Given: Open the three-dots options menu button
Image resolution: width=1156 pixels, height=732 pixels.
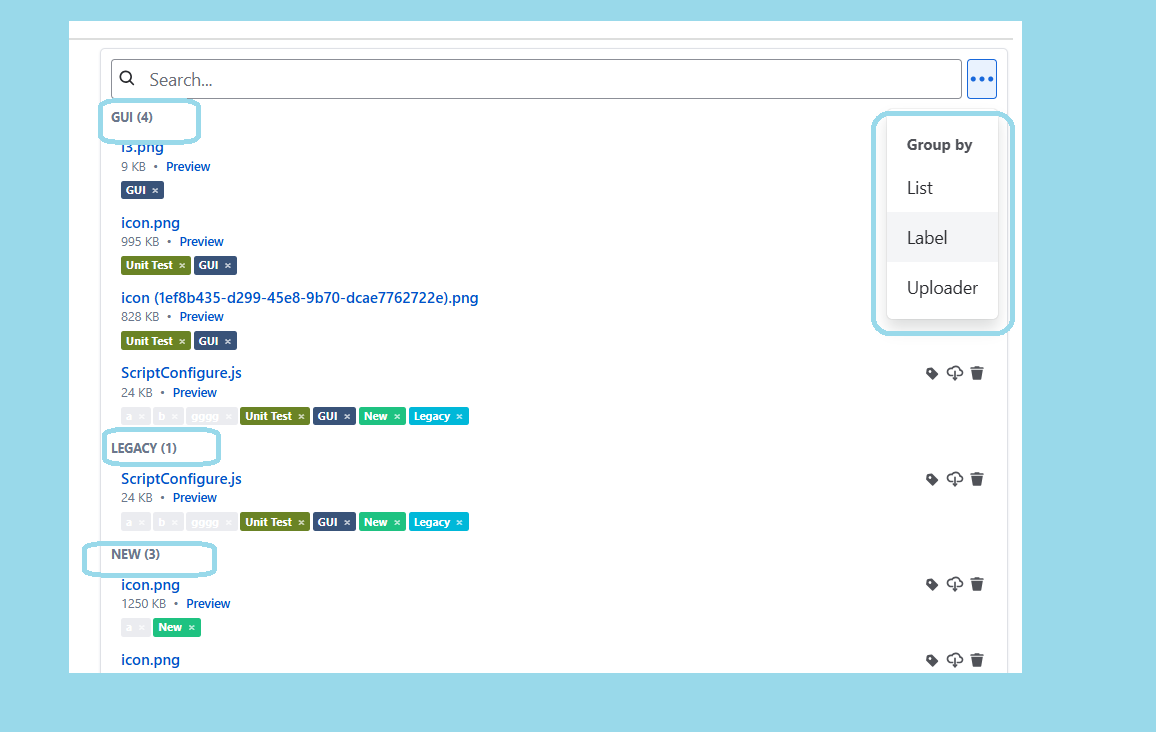Looking at the screenshot, I should 981,79.
